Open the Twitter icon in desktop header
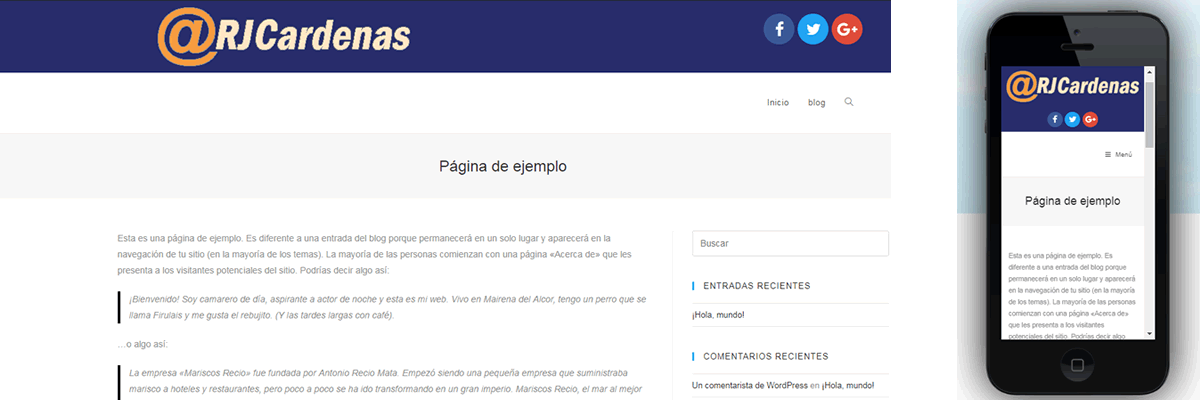The width and height of the screenshot is (1200, 400). click(x=813, y=29)
